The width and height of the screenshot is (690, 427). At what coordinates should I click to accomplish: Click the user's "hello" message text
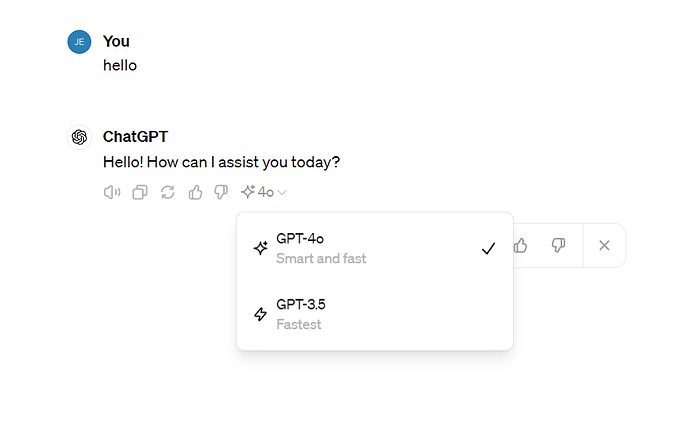click(120, 66)
